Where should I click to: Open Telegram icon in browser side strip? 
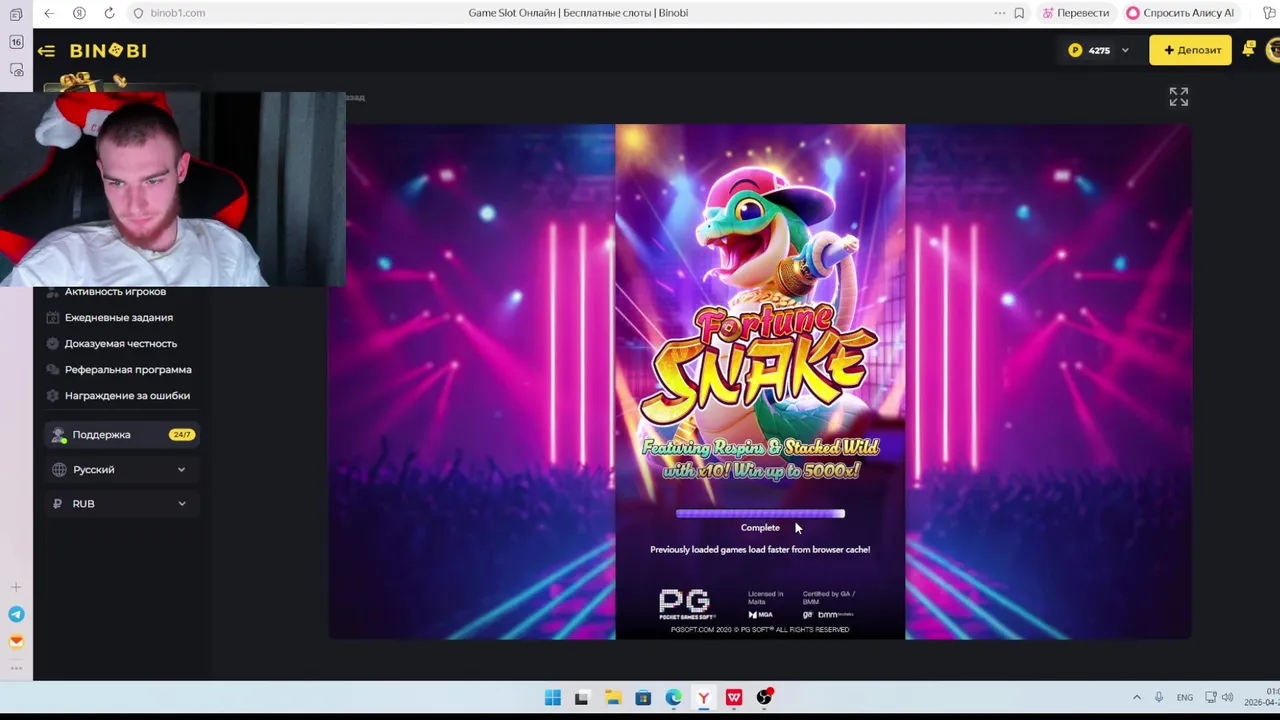pos(16,614)
